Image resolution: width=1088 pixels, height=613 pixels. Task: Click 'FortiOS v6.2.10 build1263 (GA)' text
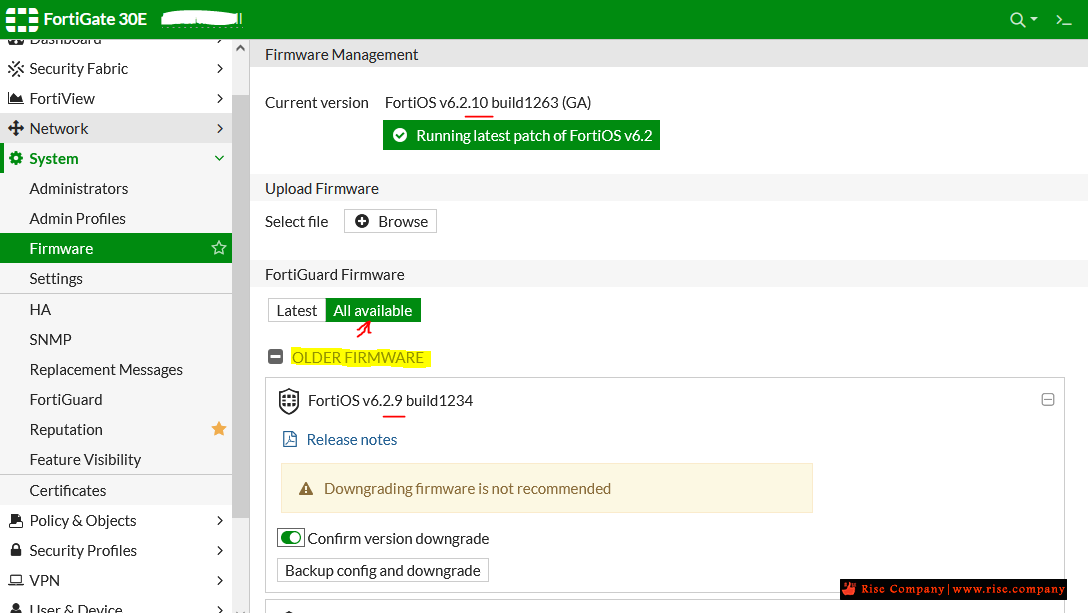click(488, 103)
